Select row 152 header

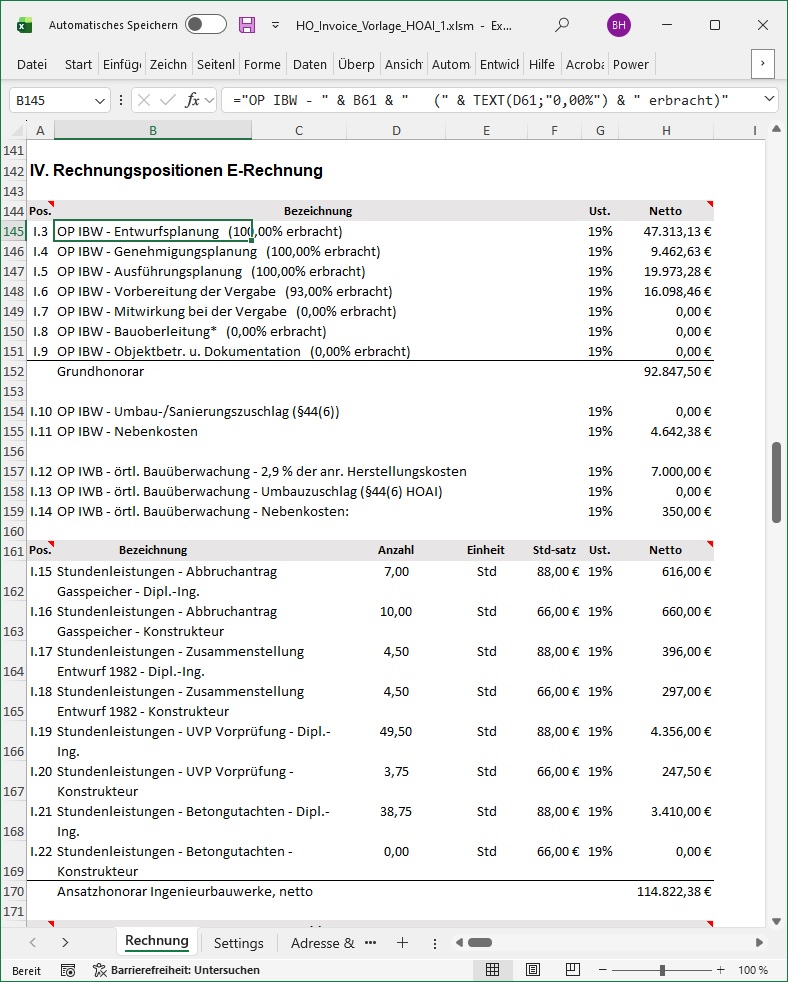13,371
